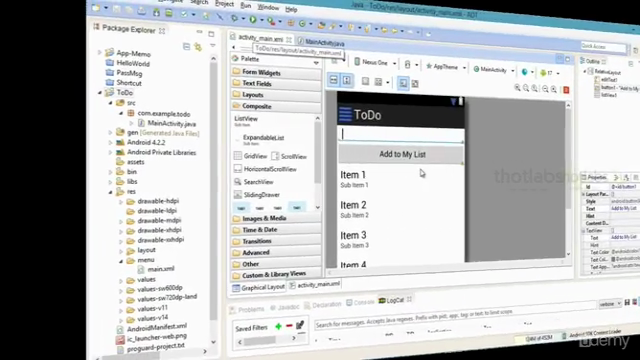Image resolution: width=640 pixels, height=360 pixels.
Task: Open the Layouts palette category
Action: coord(276,95)
